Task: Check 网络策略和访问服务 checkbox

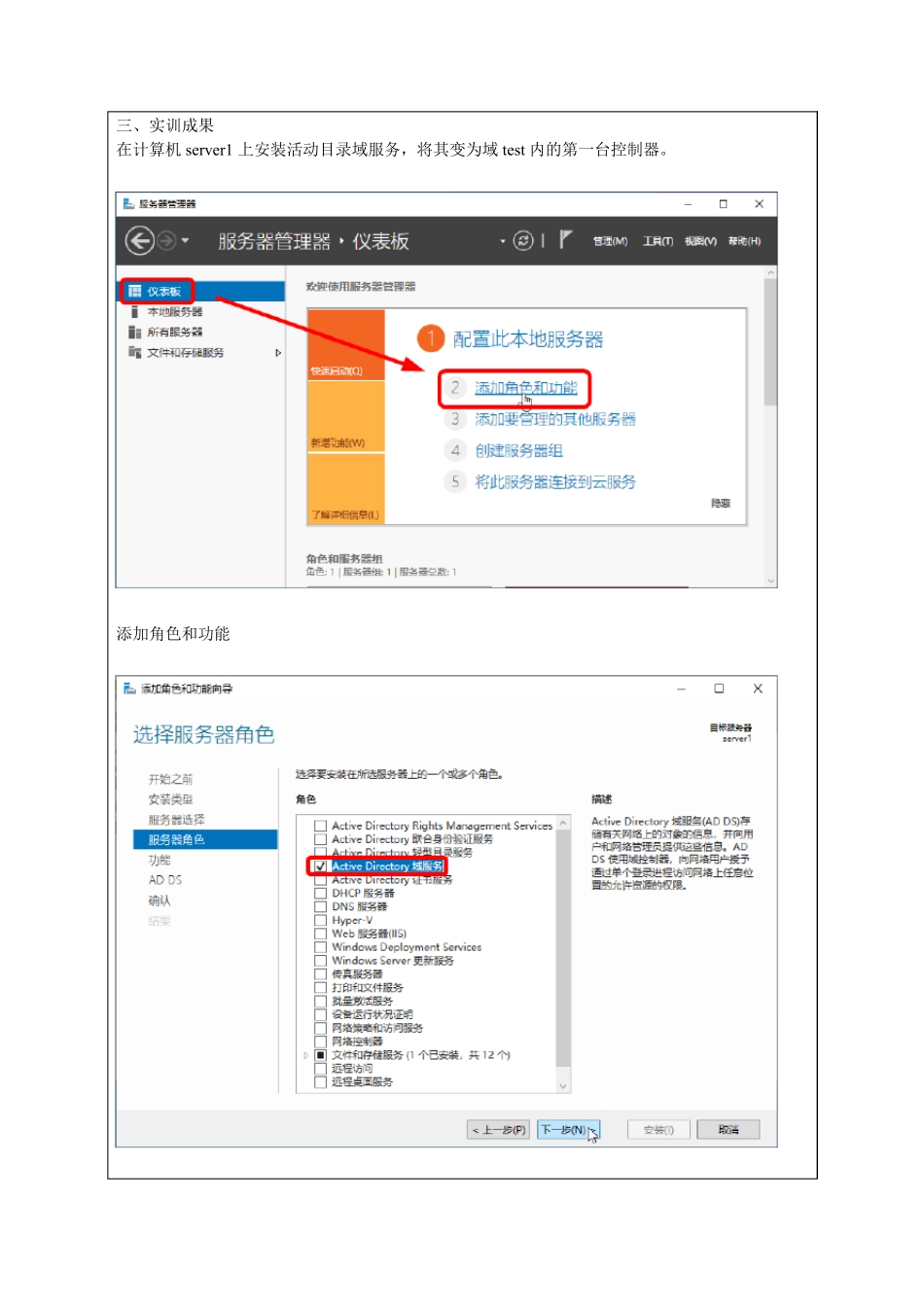Action: (320, 1028)
